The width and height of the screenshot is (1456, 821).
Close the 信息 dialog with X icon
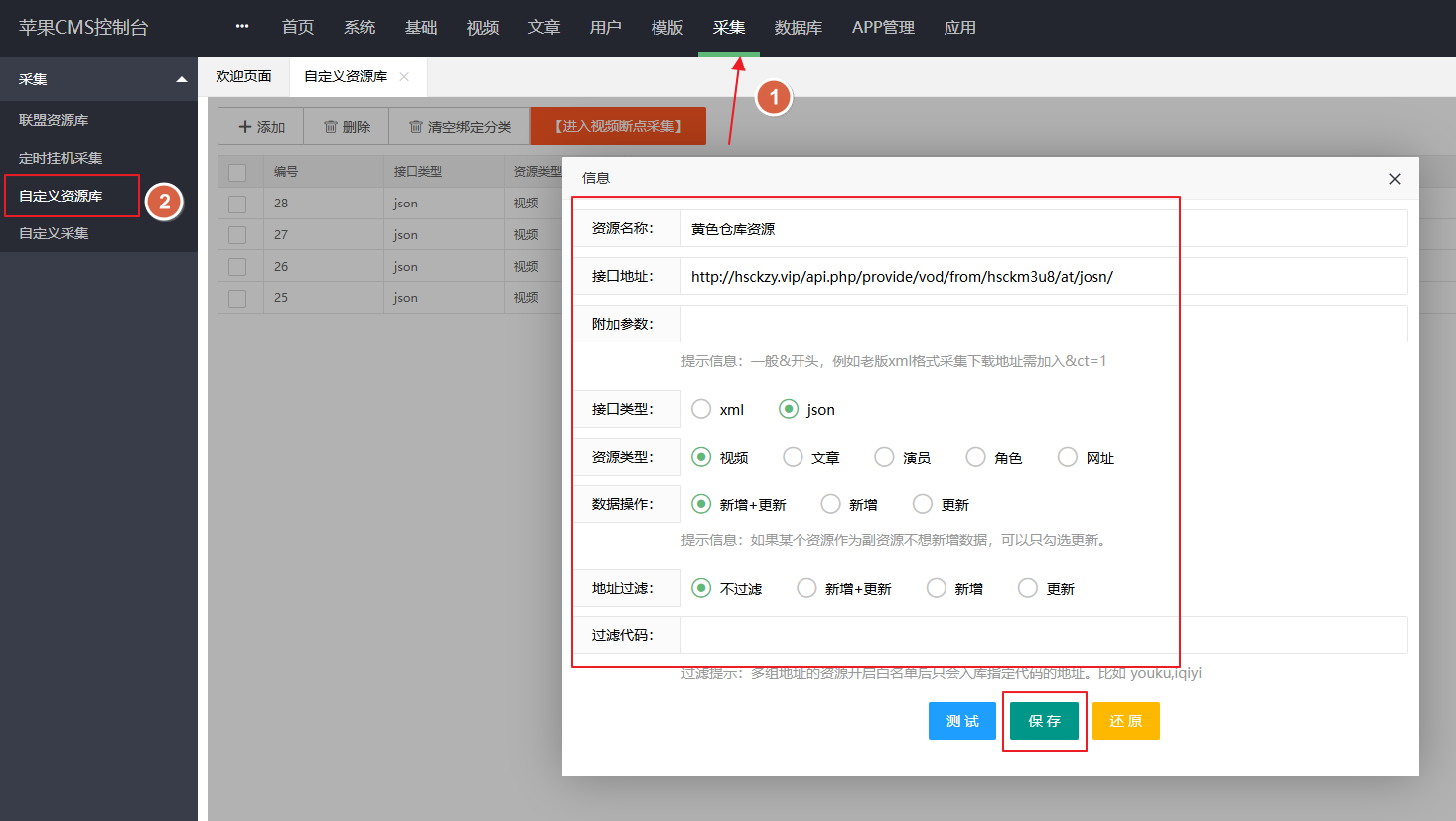pos(1394,179)
